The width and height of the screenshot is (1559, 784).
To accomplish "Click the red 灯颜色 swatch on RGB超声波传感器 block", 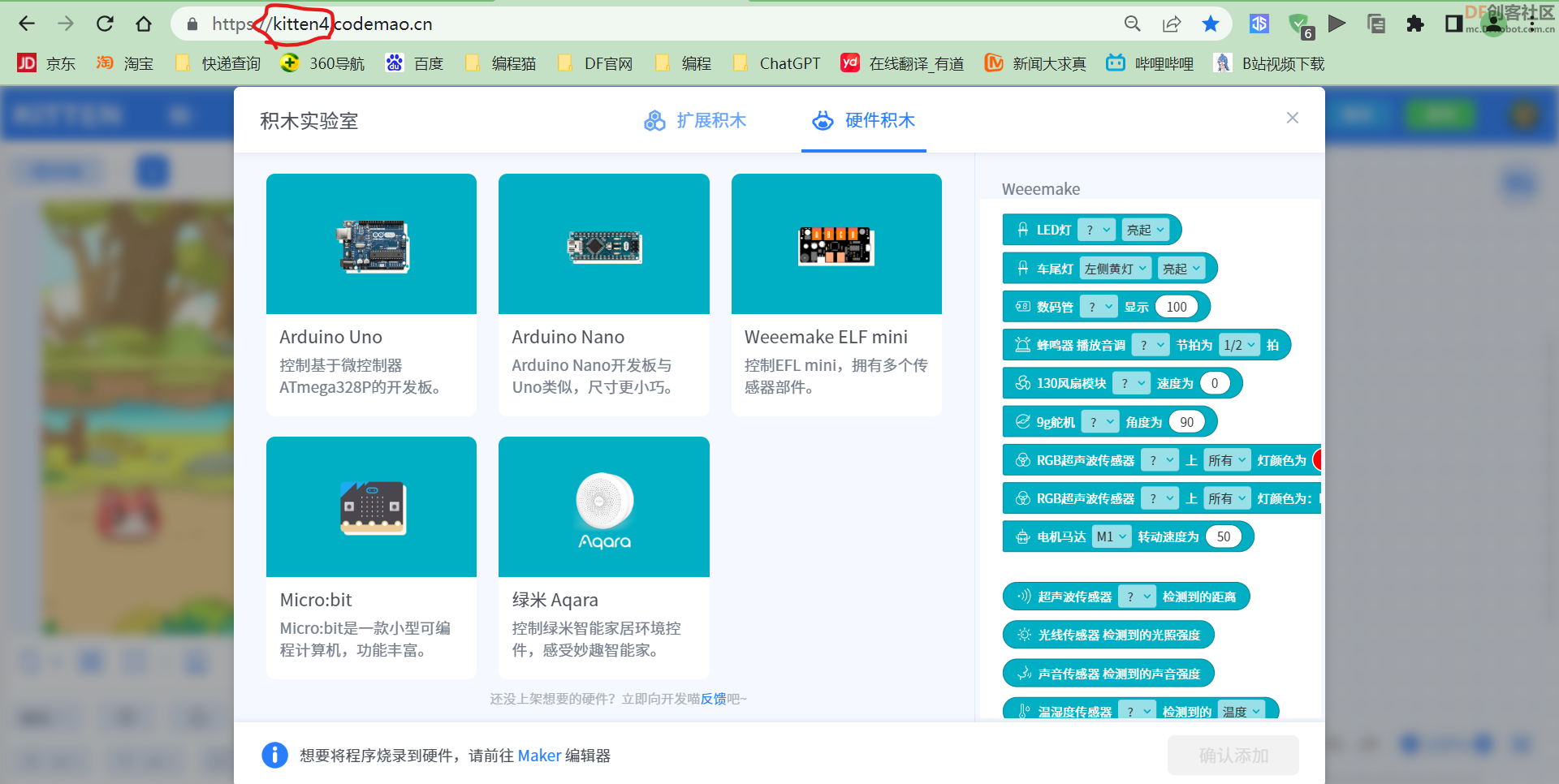I will (1317, 460).
